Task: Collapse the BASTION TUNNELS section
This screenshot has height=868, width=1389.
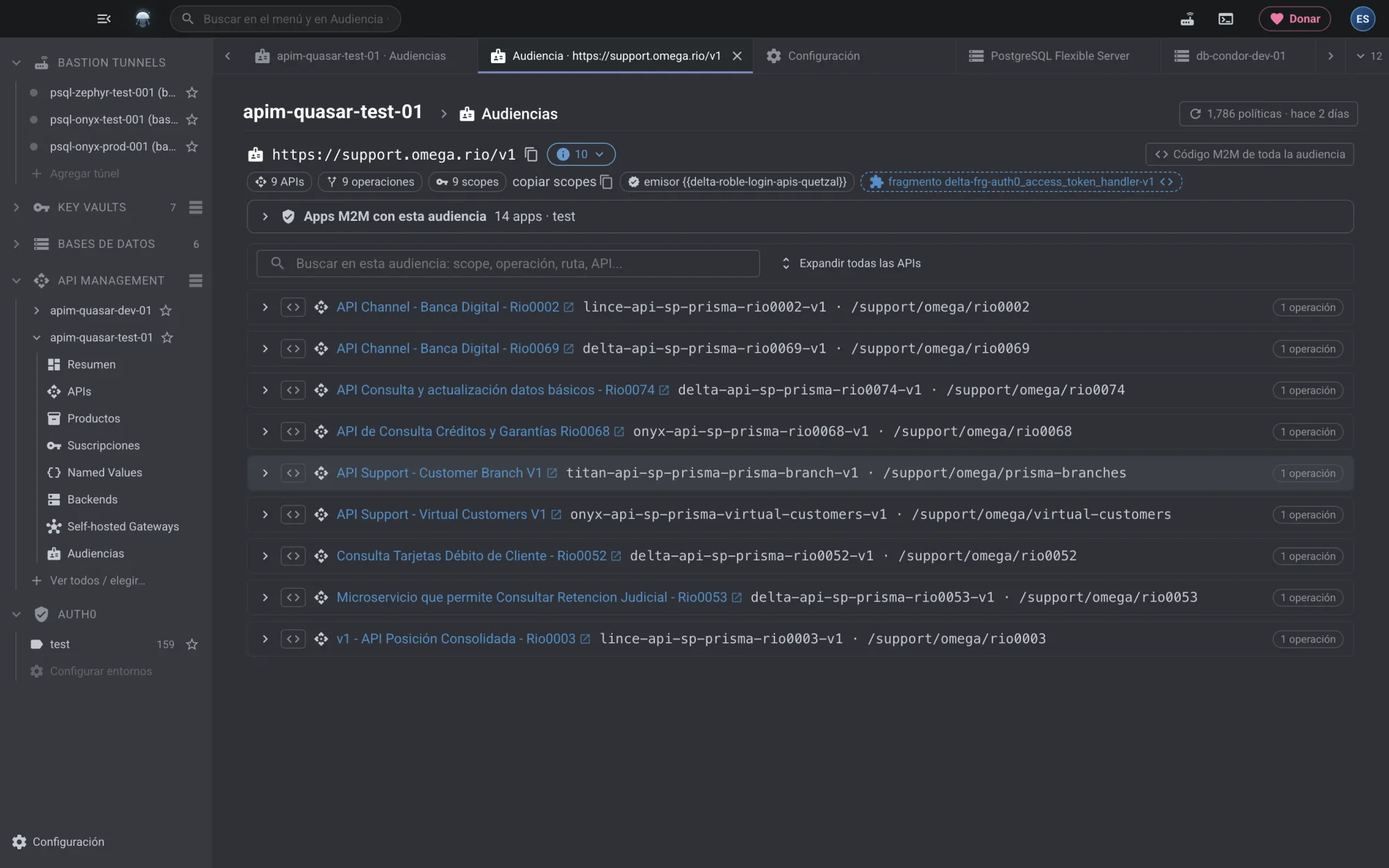Action: point(17,62)
